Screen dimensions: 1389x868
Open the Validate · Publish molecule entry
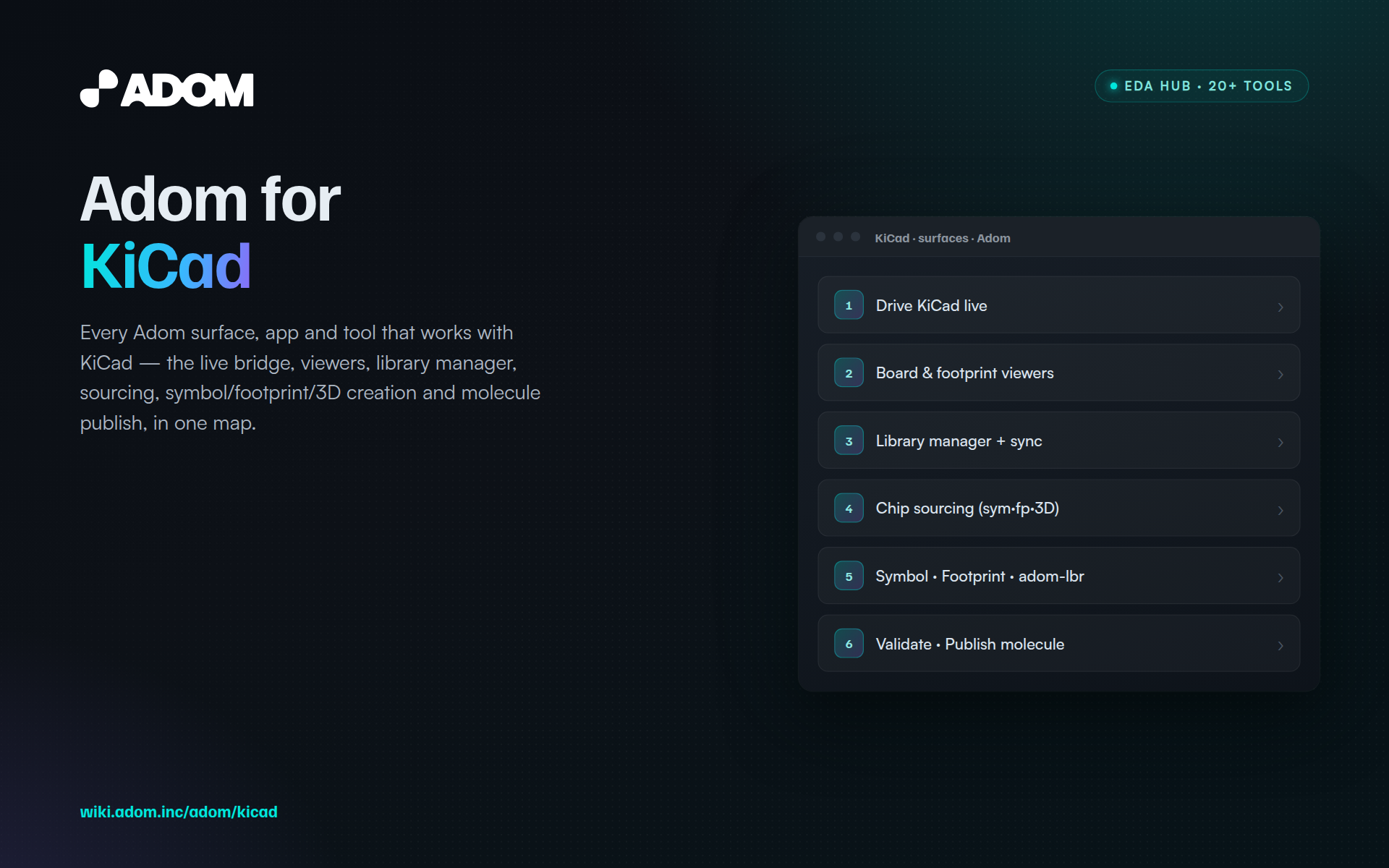pyautogui.click(x=1058, y=644)
